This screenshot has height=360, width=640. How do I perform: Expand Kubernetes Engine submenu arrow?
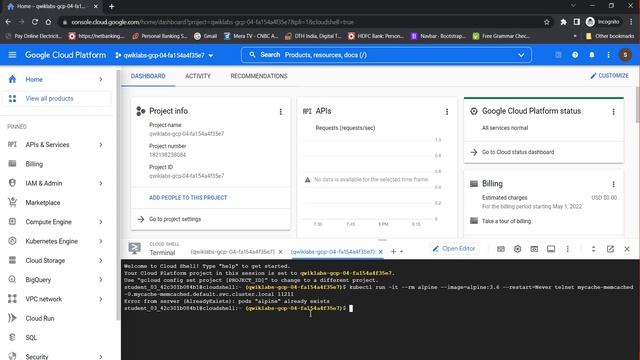click(100, 241)
